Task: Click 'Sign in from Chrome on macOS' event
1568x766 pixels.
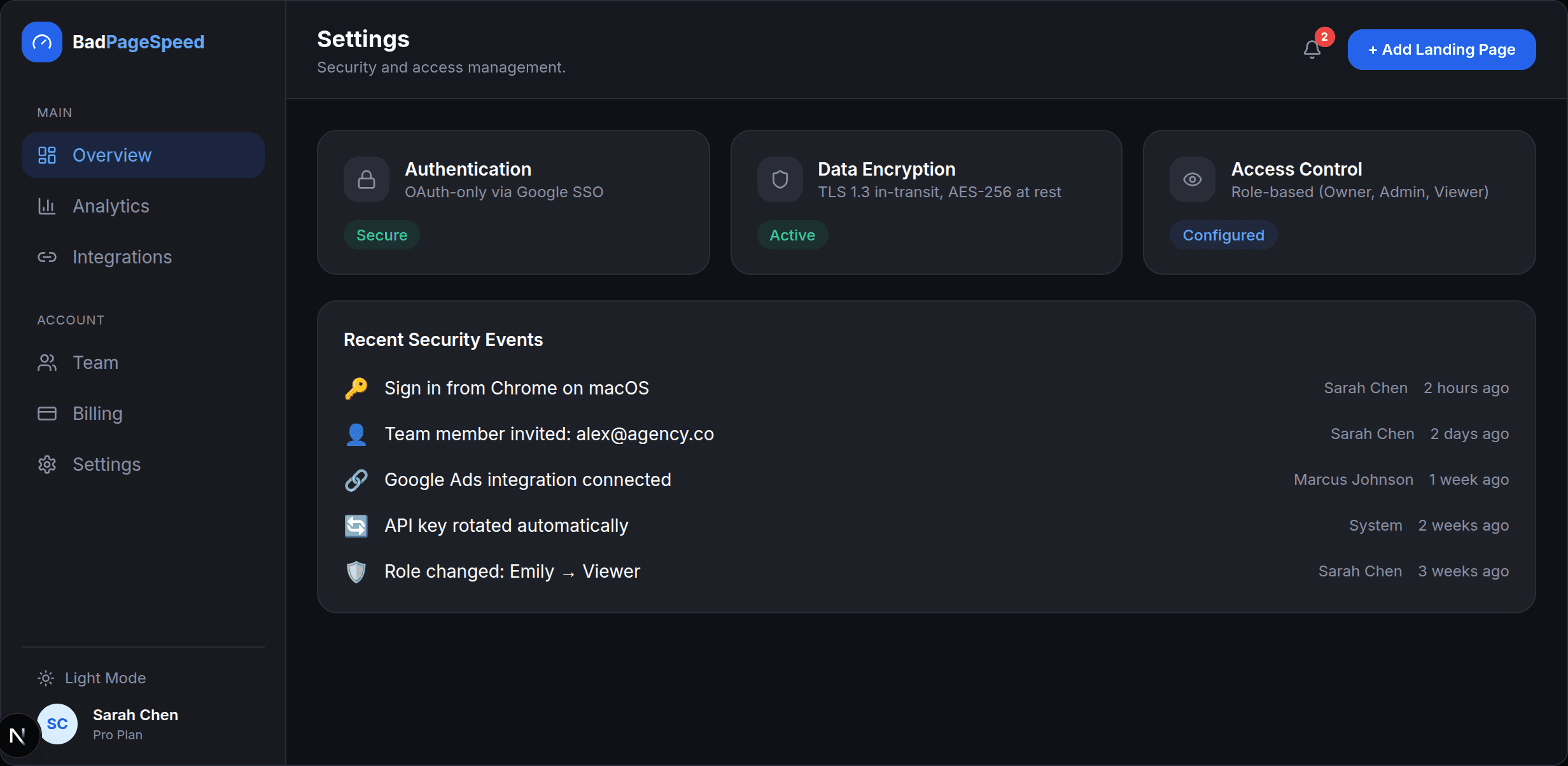Action: click(x=516, y=388)
